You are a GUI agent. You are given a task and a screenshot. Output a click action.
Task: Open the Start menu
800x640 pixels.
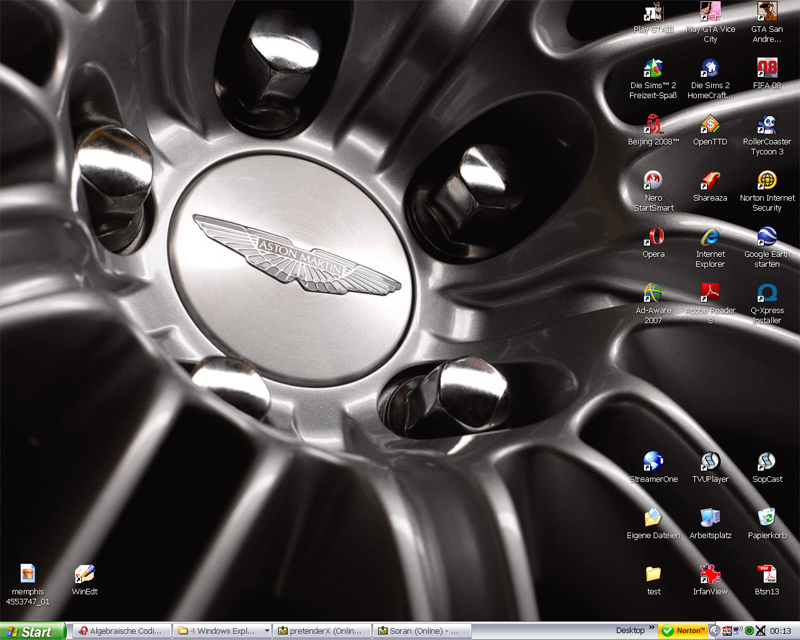33,631
